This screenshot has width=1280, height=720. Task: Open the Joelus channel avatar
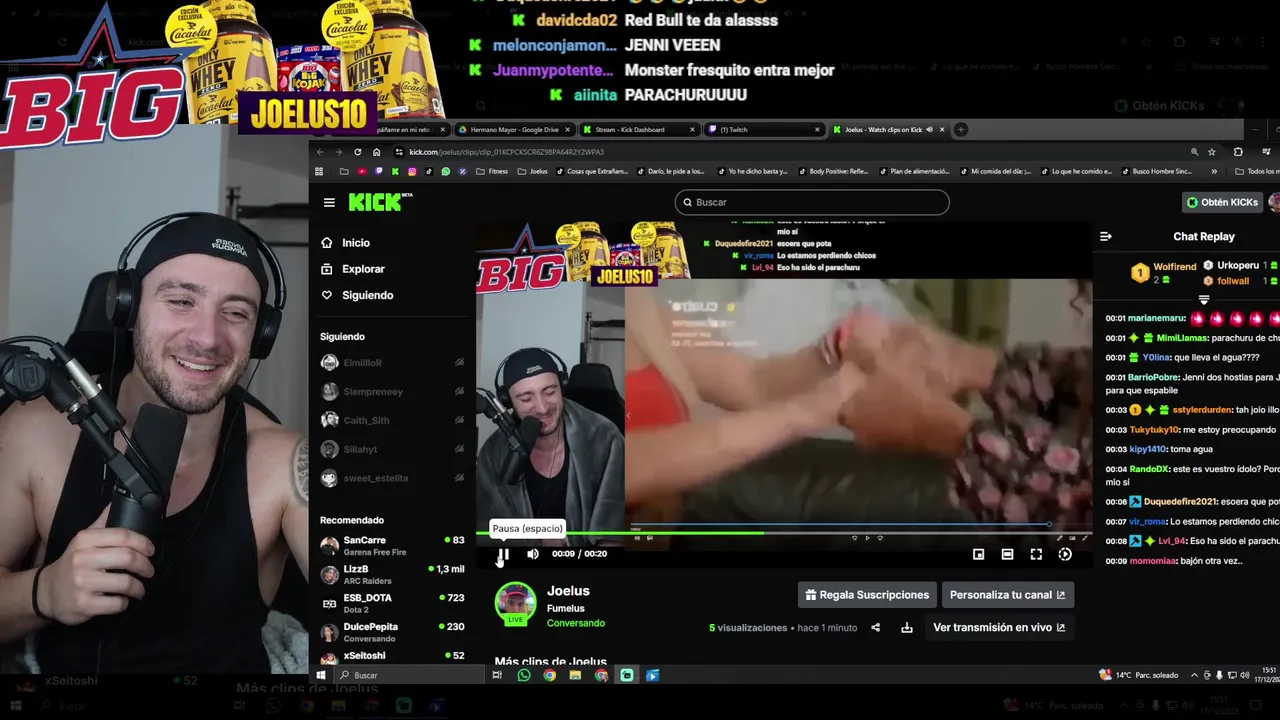point(516,603)
